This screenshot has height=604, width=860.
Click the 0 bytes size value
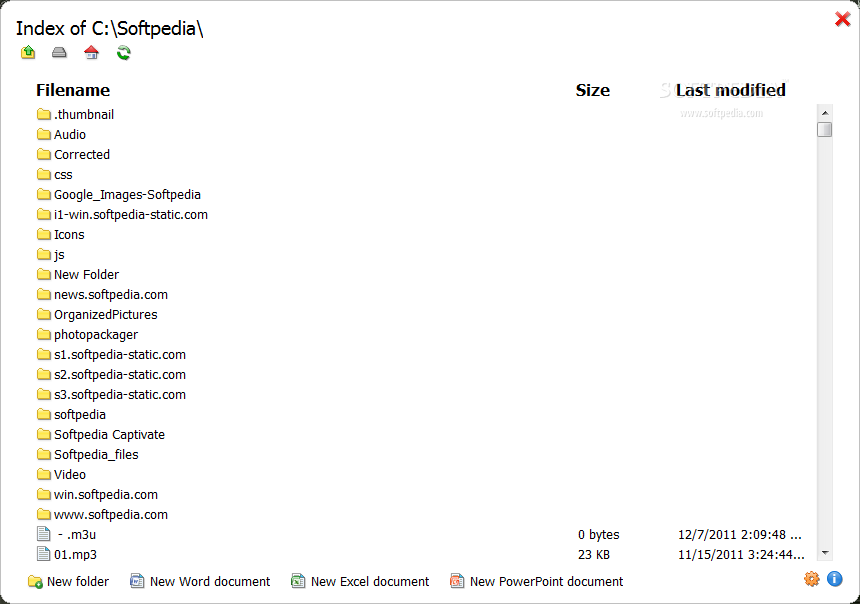[x=598, y=535]
